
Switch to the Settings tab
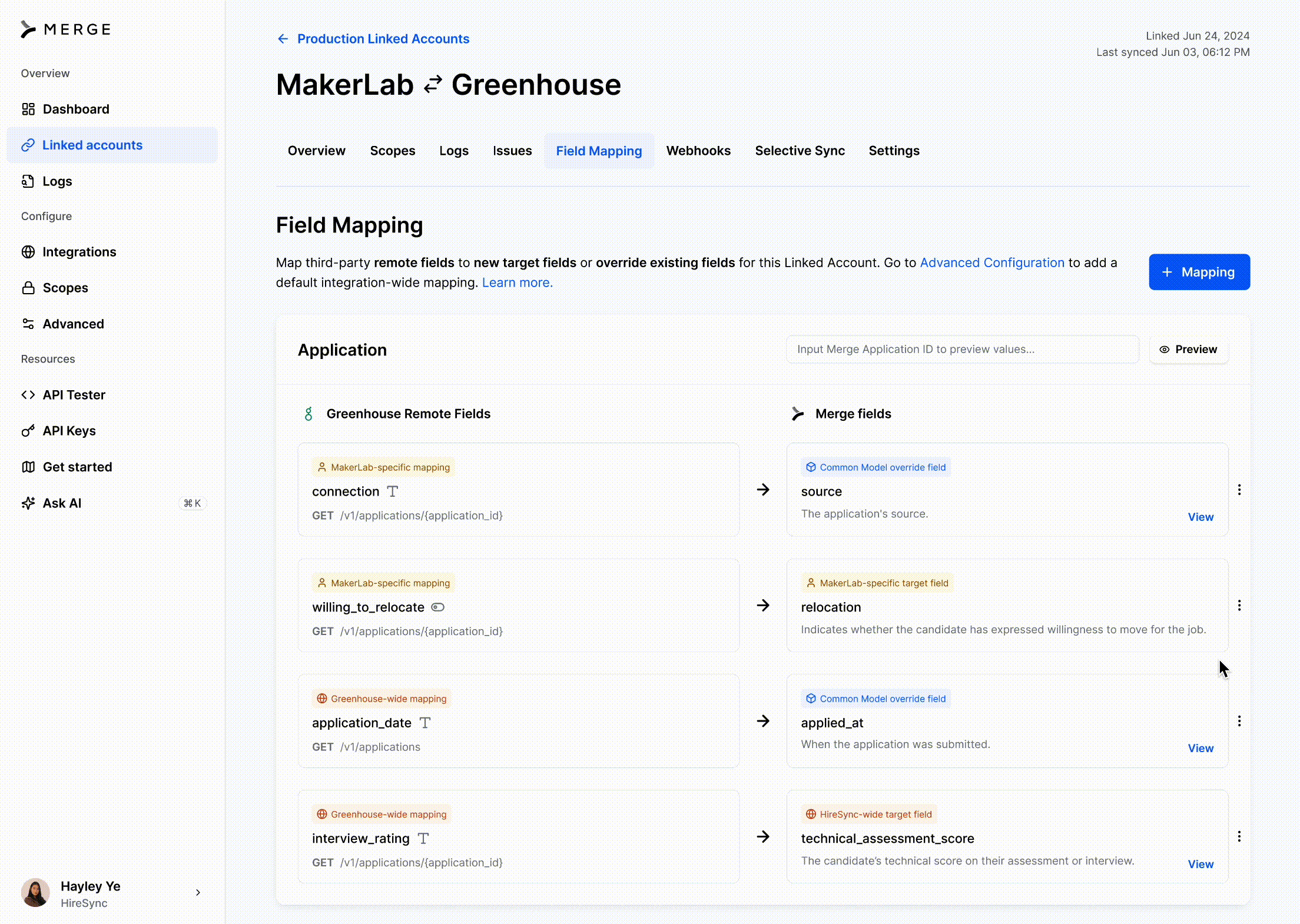[894, 151]
